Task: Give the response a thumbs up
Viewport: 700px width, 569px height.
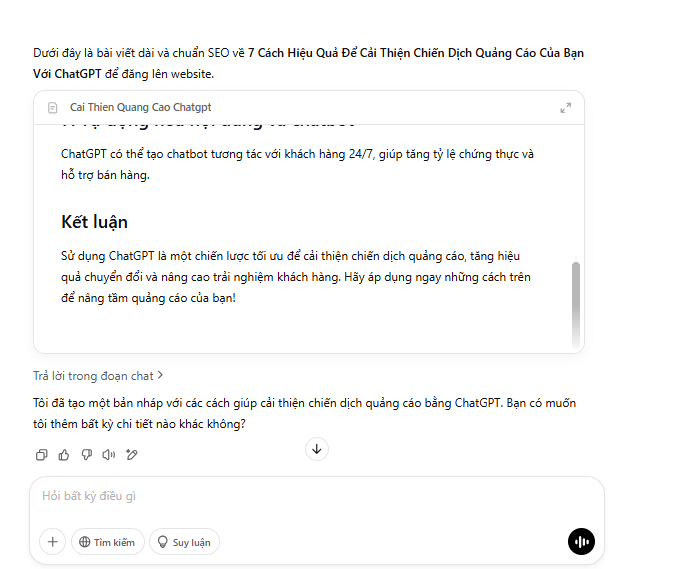Action: (x=64, y=455)
